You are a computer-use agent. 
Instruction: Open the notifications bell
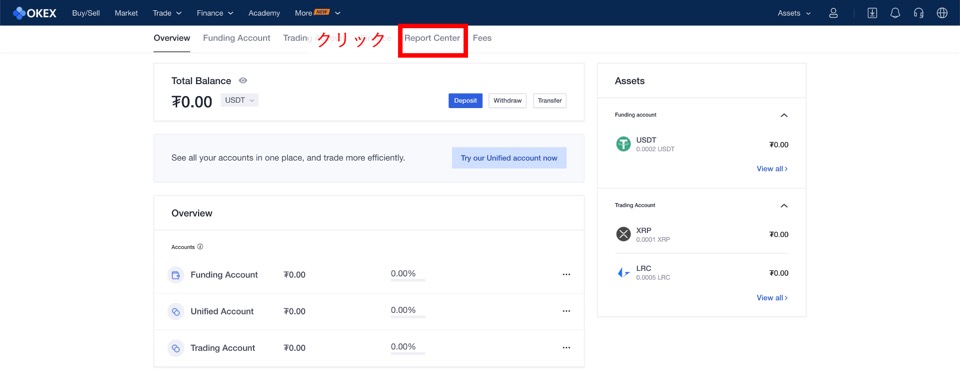coord(895,13)
